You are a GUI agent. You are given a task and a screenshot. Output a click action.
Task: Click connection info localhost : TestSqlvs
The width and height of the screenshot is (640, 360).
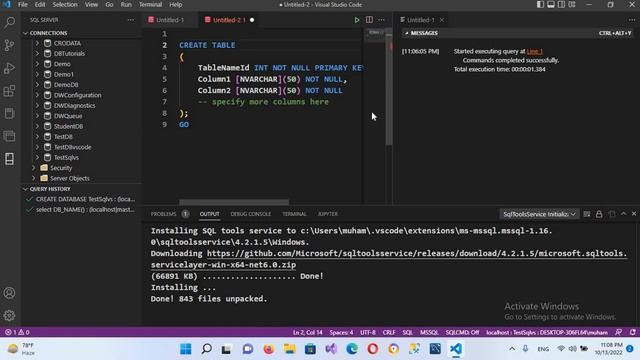(547, 332)
